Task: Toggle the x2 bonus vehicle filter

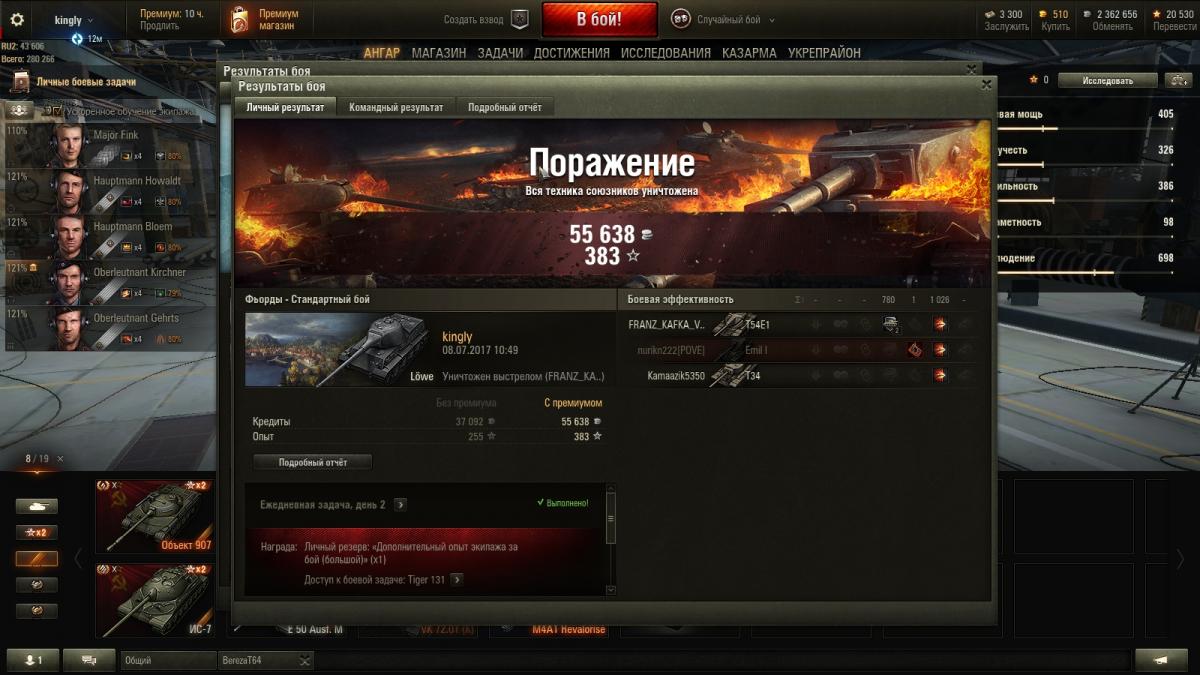Action: coord(36,533)
